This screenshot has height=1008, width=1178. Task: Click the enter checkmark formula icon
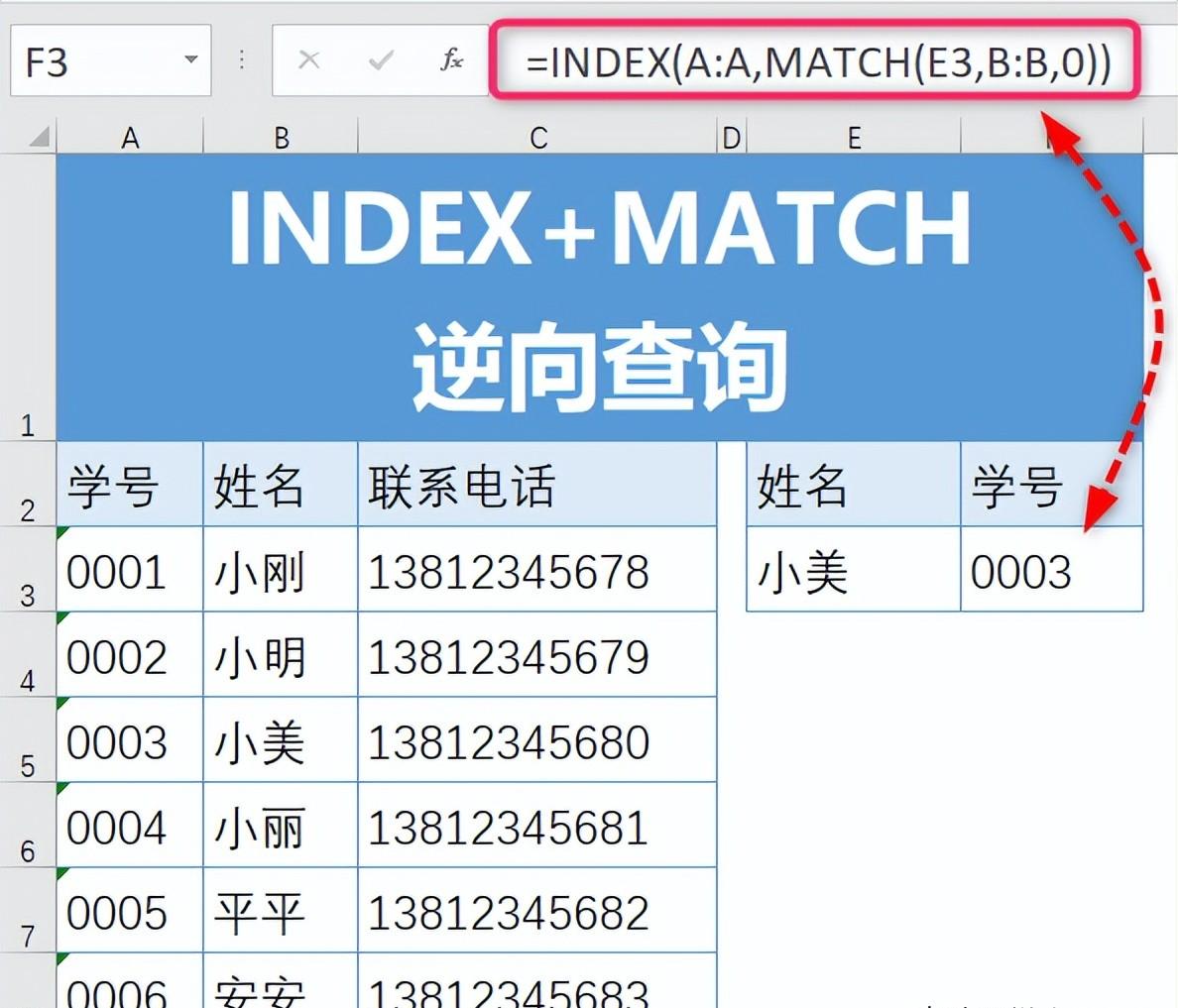(381, 59)
